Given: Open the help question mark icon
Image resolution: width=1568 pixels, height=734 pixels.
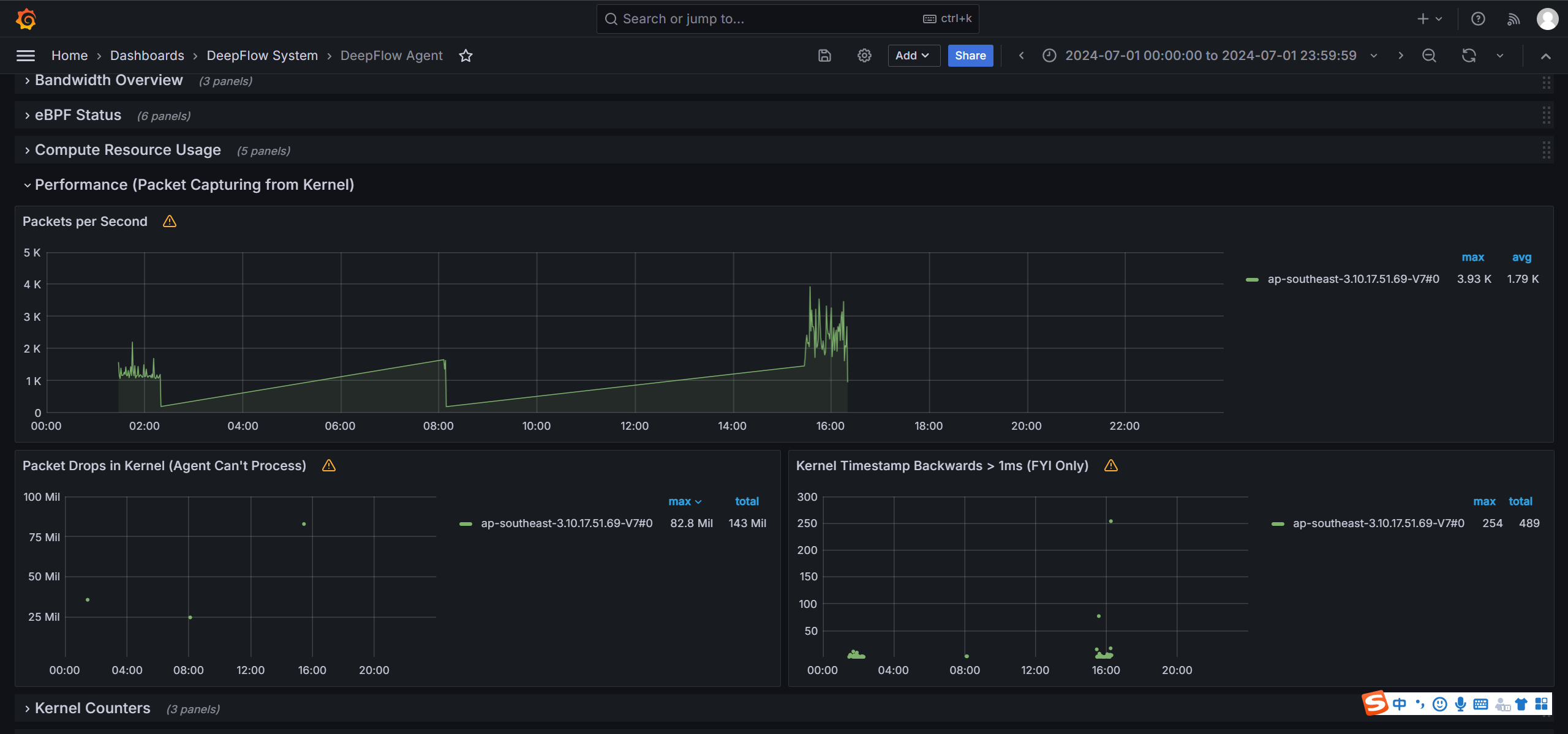Looking at the screenshot, I should (x=1478, y=19).
